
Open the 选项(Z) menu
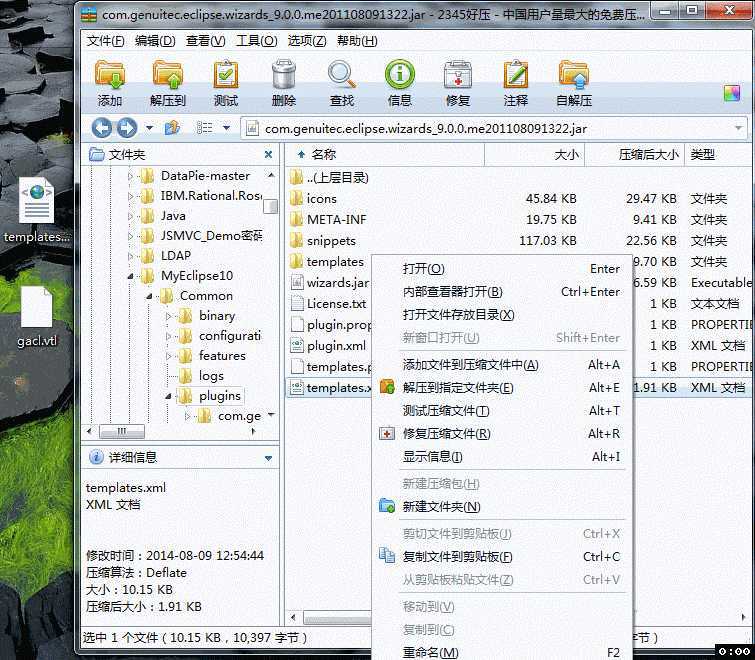[307, 41]
